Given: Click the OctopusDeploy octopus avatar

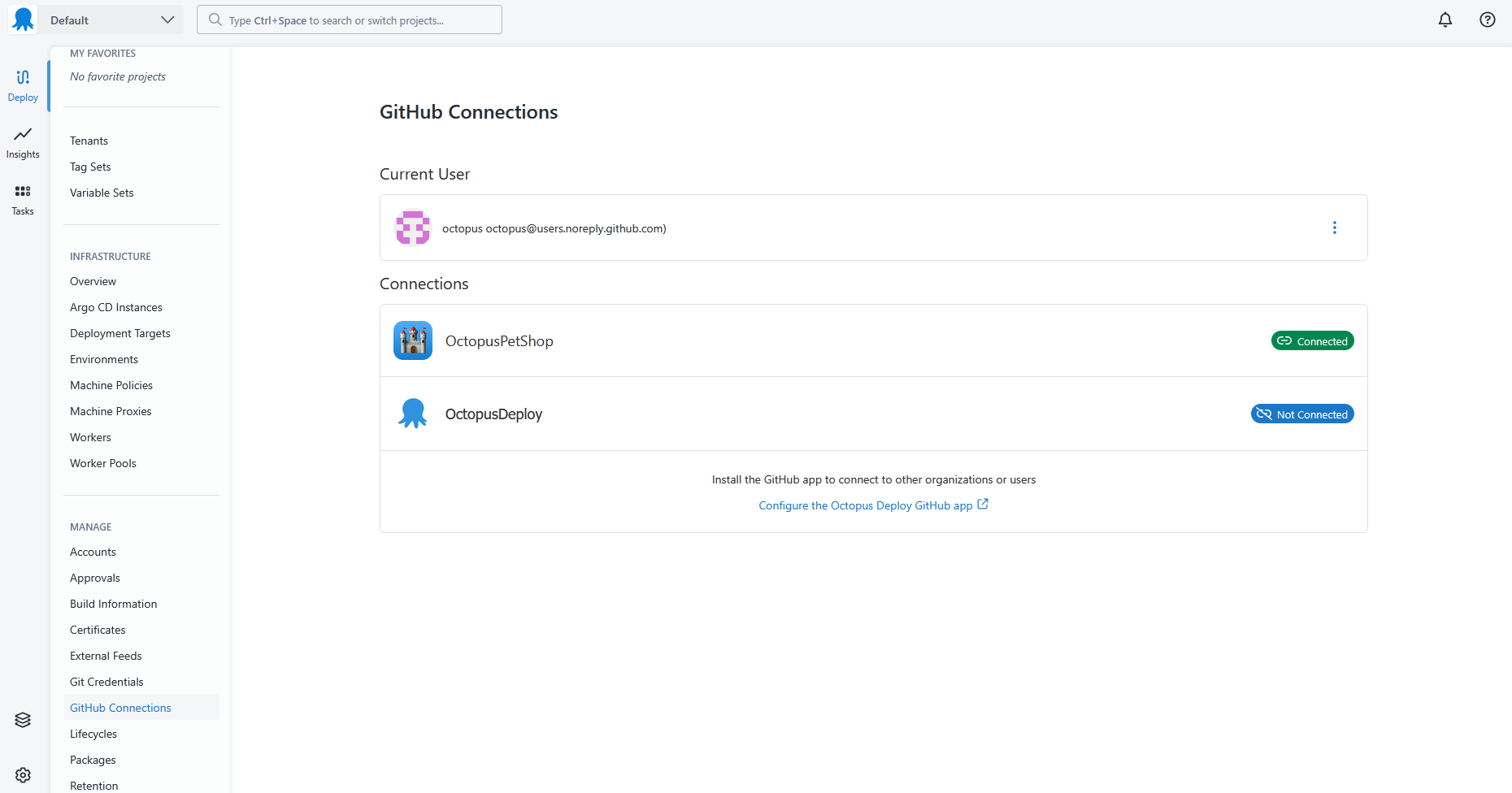Looking at the screenshot, I should point(413,414).
